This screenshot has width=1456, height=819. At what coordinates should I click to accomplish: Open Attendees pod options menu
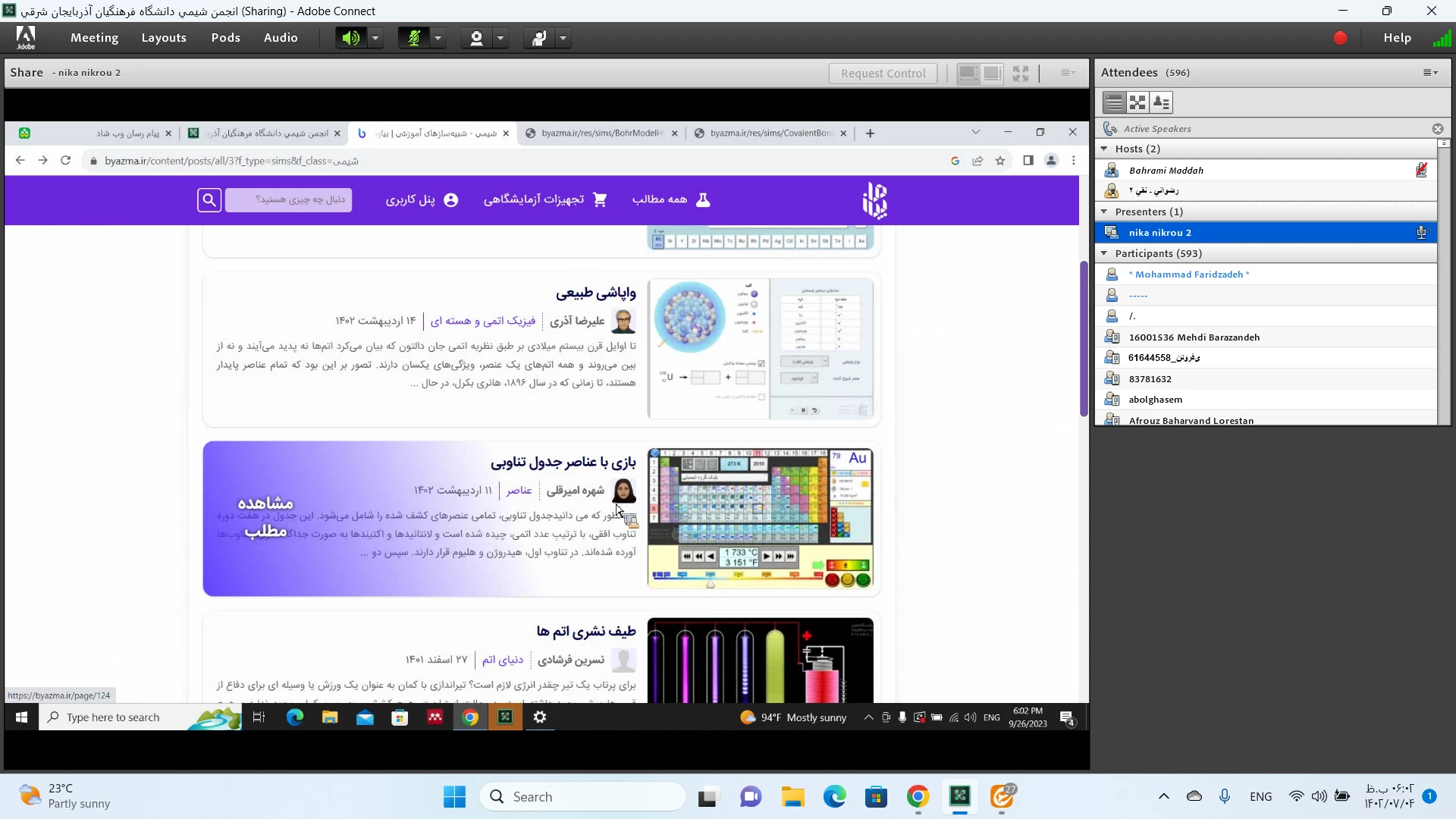click(x=1430, y=73)
